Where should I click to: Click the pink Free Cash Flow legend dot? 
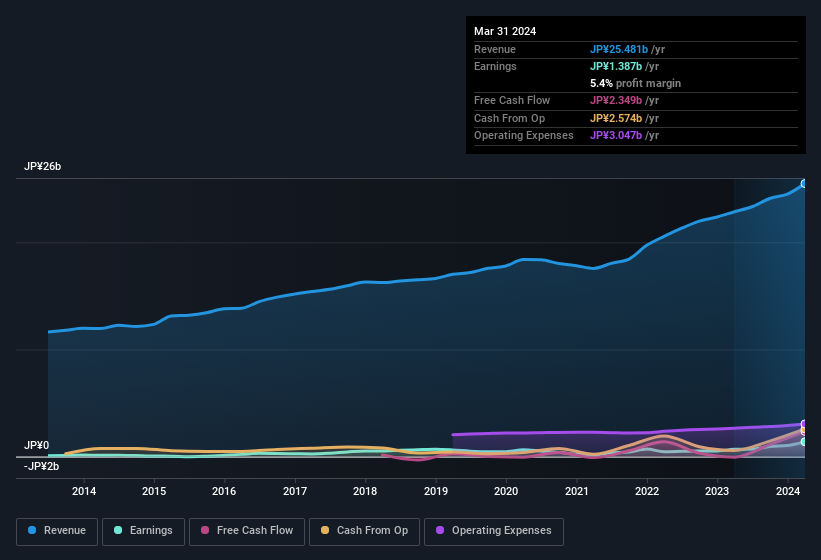tap(205, 531)
